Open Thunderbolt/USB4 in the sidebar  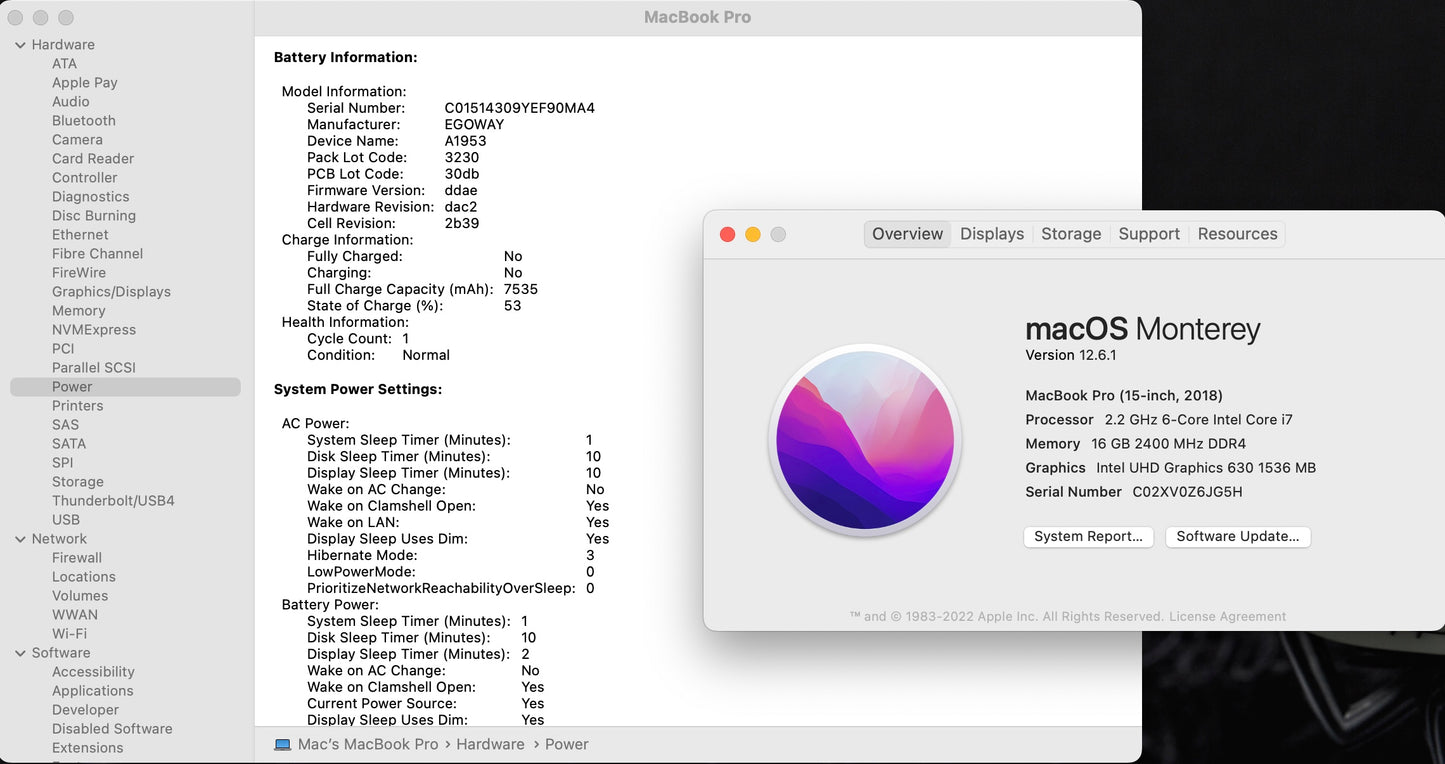click(113, 501)
